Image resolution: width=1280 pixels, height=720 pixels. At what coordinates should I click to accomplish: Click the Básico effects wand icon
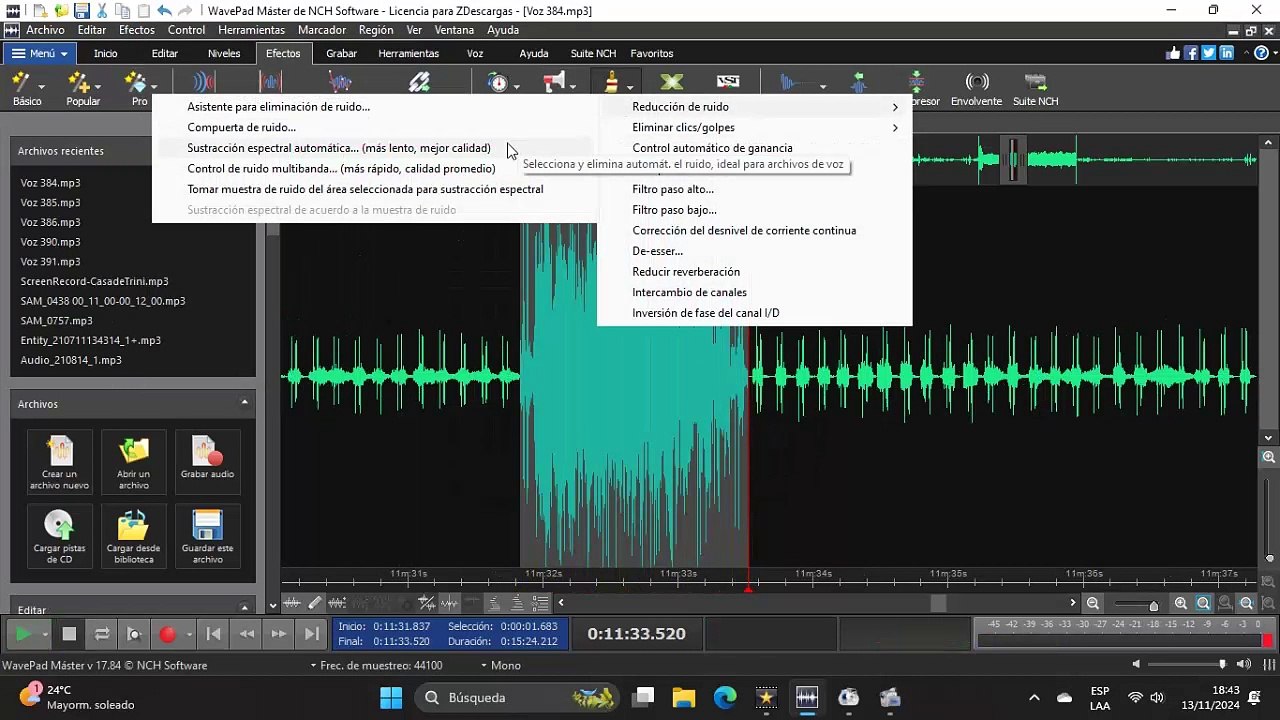(22, 82)
